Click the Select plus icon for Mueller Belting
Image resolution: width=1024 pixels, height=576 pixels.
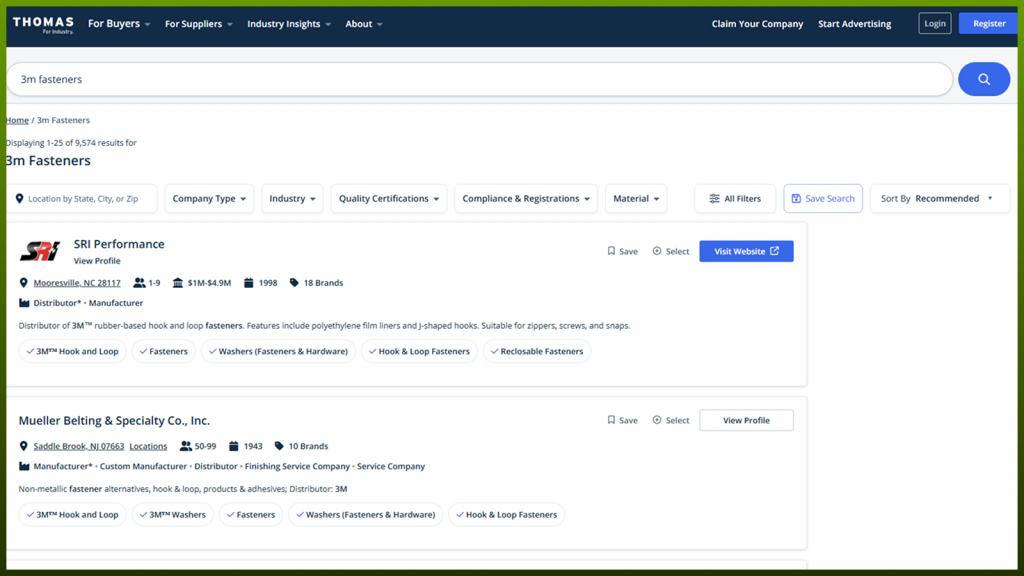coord(657,420)
